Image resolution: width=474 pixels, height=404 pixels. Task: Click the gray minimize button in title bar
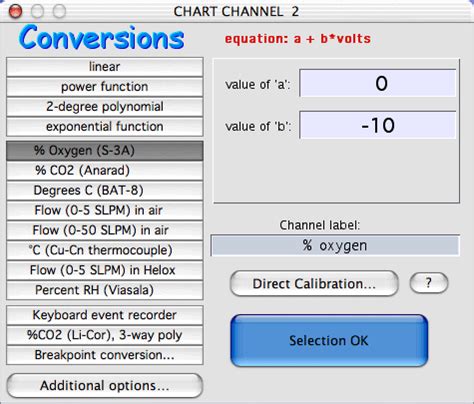point(37,11)
